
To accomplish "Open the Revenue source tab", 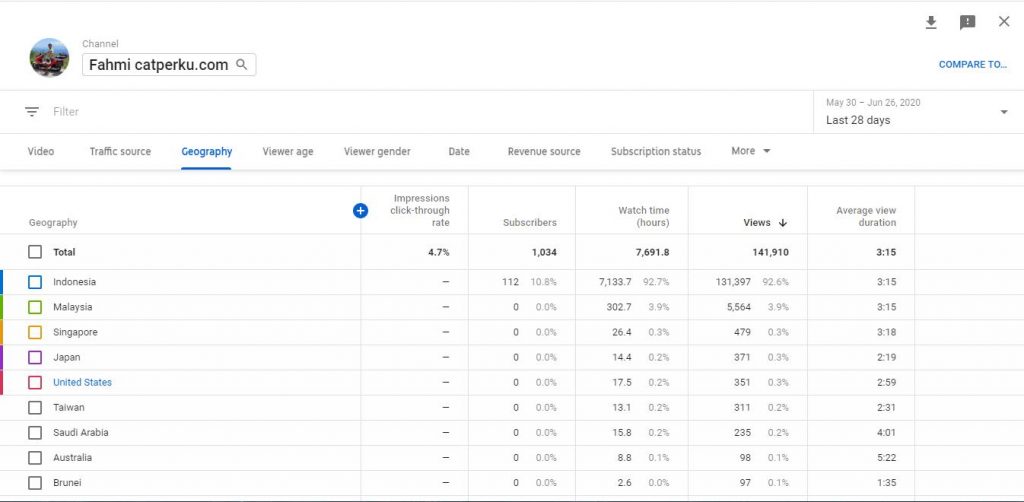I will click(544, 151).
